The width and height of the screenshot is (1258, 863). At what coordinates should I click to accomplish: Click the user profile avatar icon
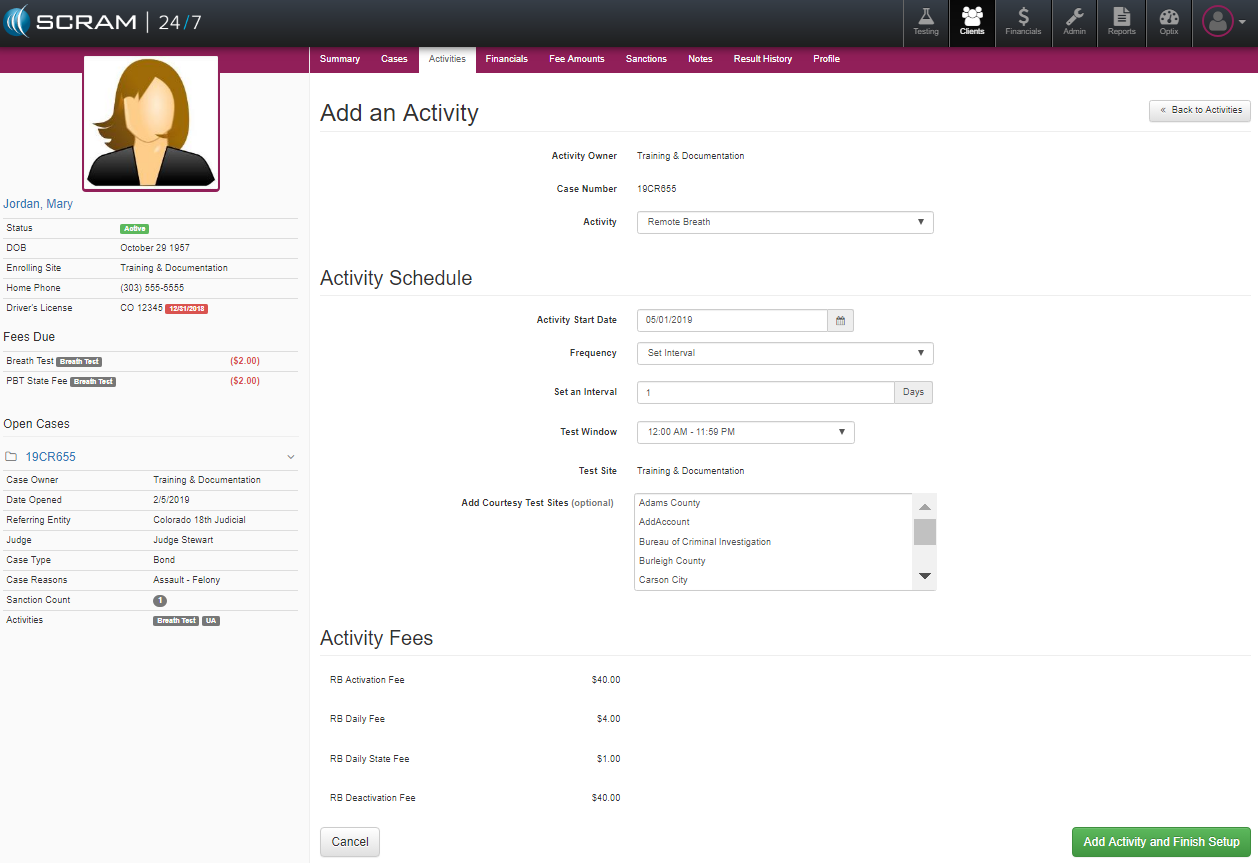coord(1218,22)
